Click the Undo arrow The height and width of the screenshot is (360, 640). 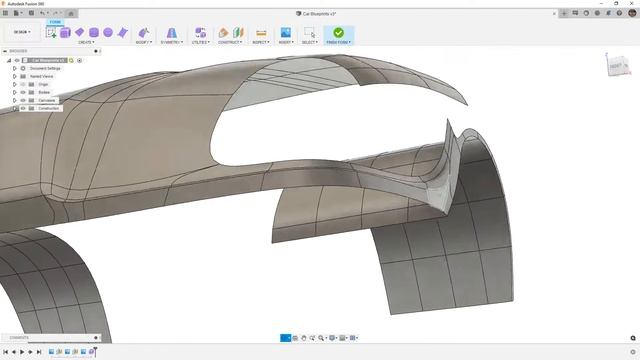(x=42, y=13)
